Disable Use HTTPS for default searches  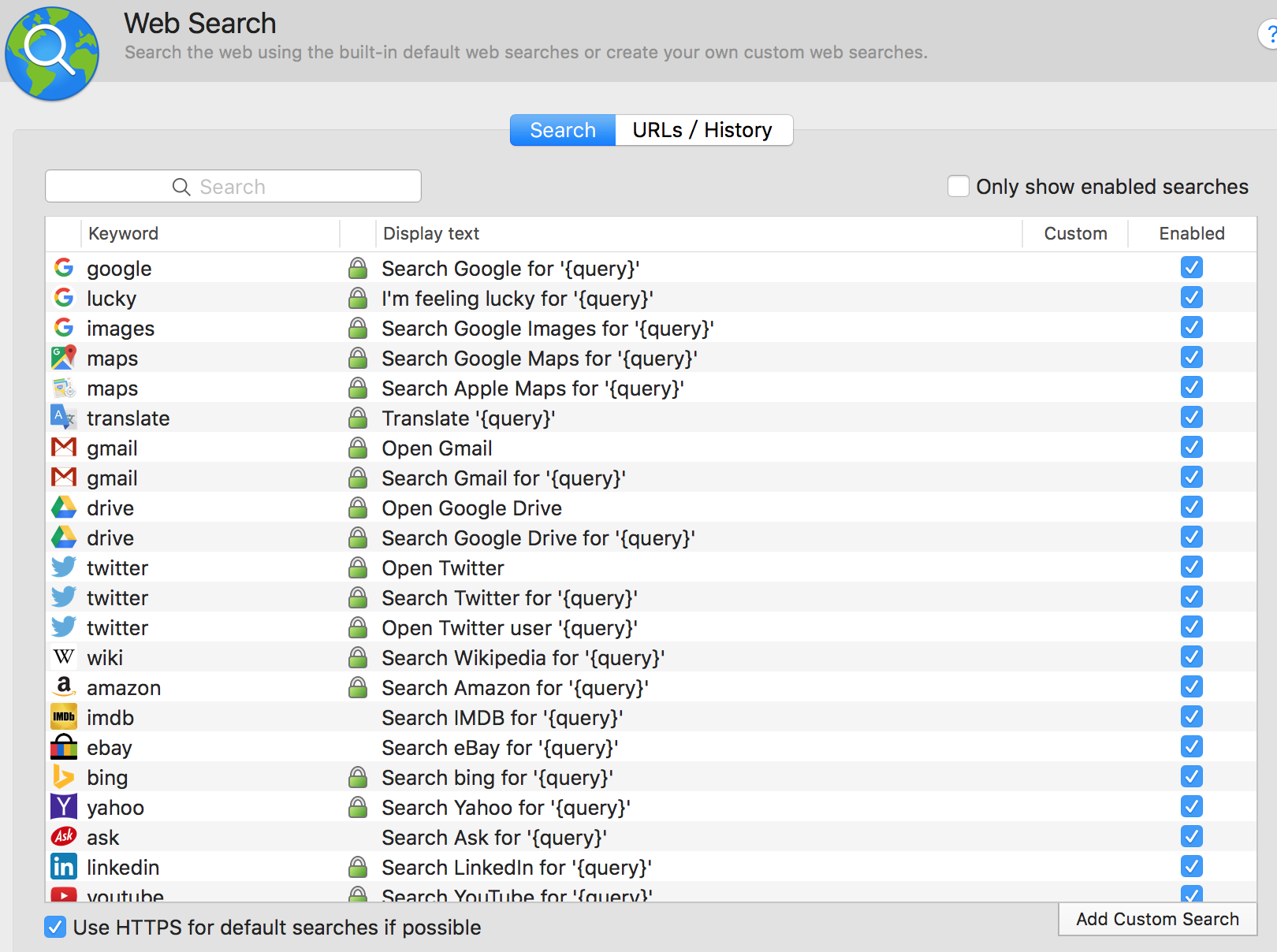(55, 927)
